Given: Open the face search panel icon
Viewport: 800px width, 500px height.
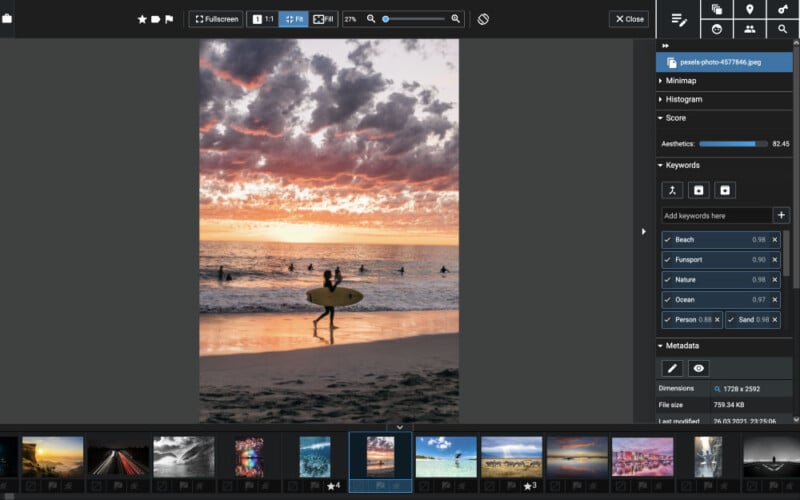Looking at the screenshot, I should [717, 29].
